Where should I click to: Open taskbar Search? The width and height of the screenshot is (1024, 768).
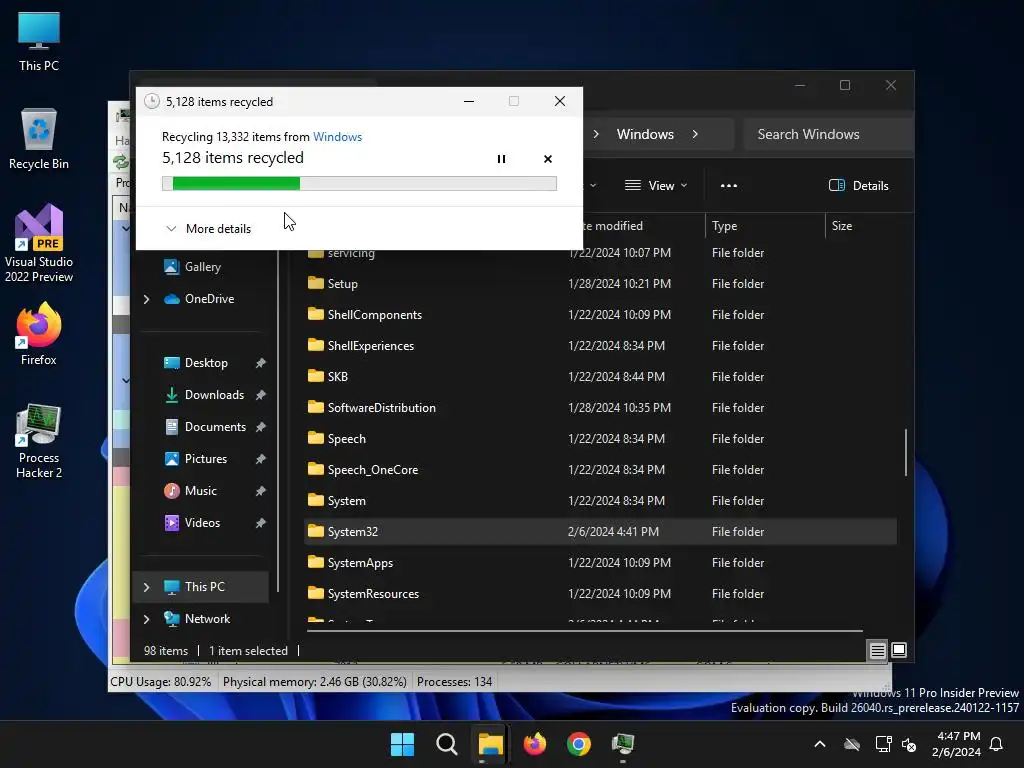pyautogui.click(x=447, y=744)
